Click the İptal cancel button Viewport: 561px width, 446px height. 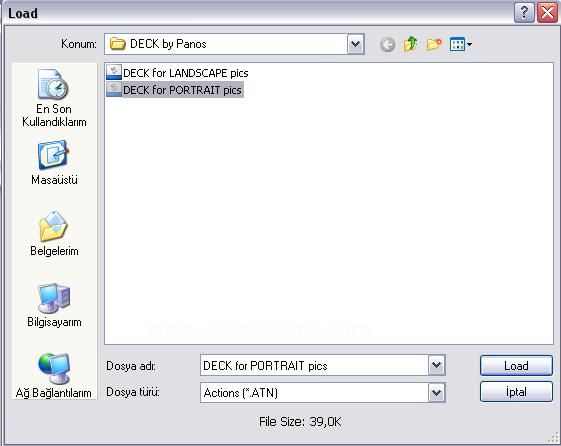tap(516, 392)
